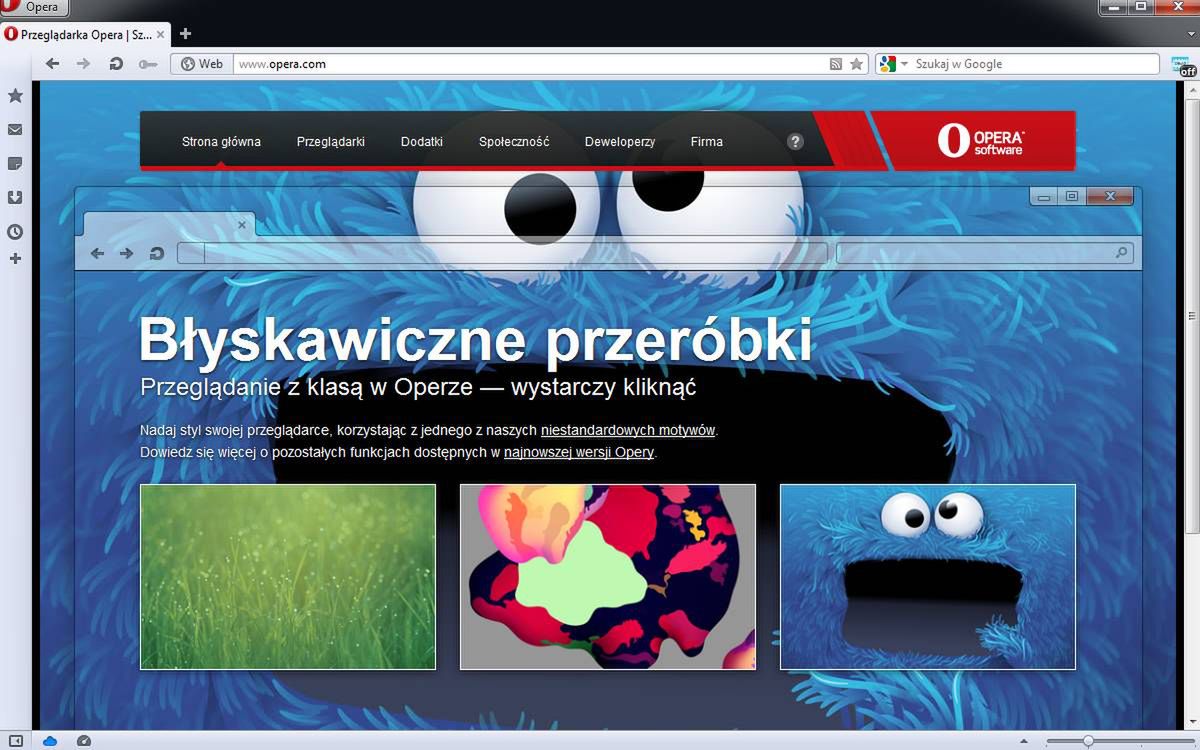Click the help question mark icon

pos(795,142)
